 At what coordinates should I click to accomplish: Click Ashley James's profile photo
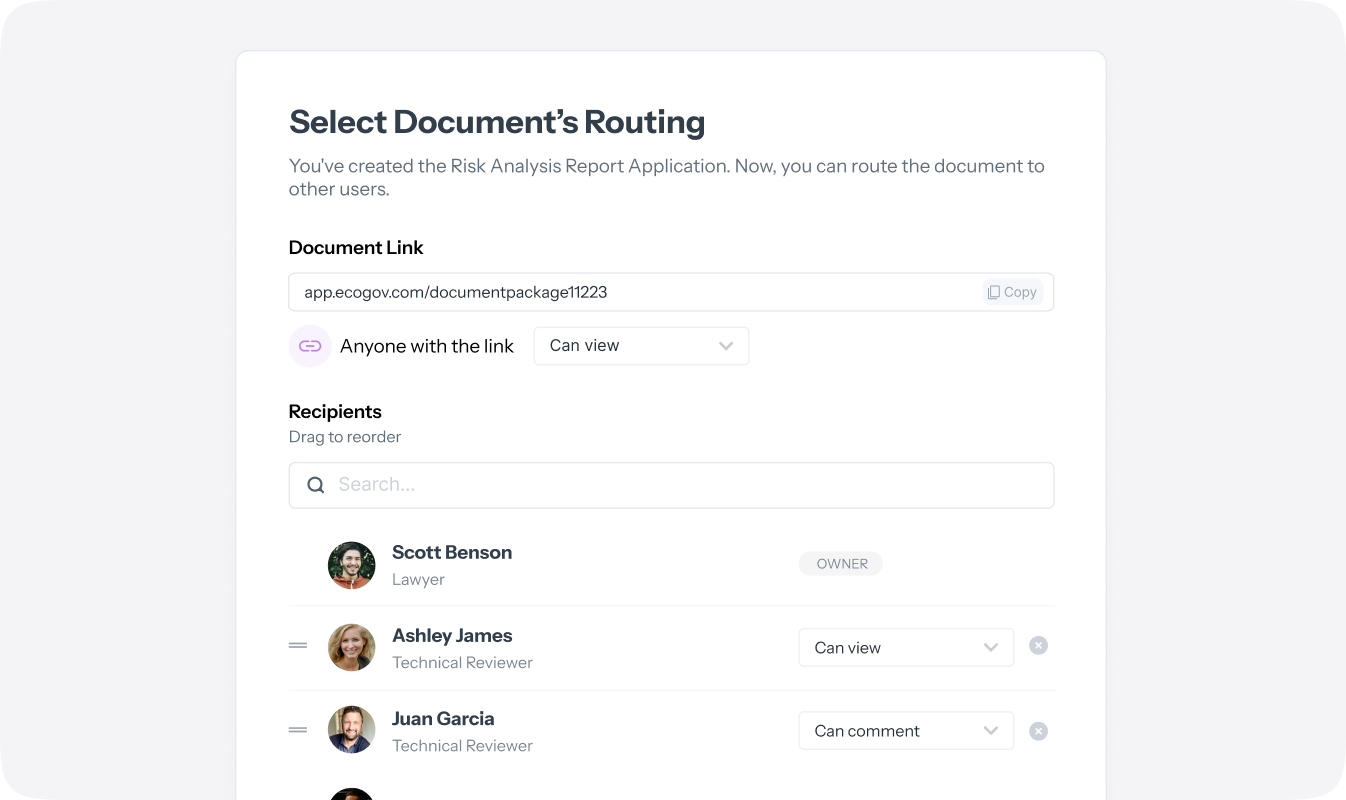[x=352, y=648]
